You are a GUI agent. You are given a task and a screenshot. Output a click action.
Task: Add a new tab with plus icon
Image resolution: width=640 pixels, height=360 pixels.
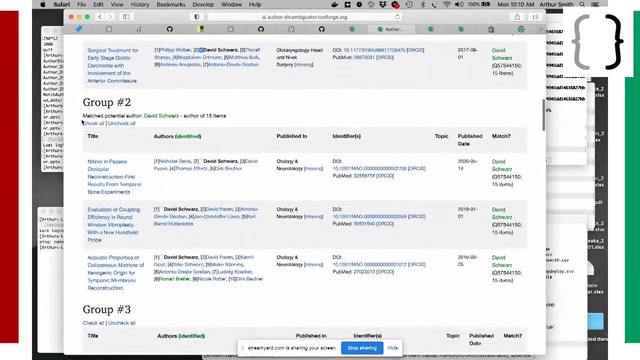tap(541, 29)
